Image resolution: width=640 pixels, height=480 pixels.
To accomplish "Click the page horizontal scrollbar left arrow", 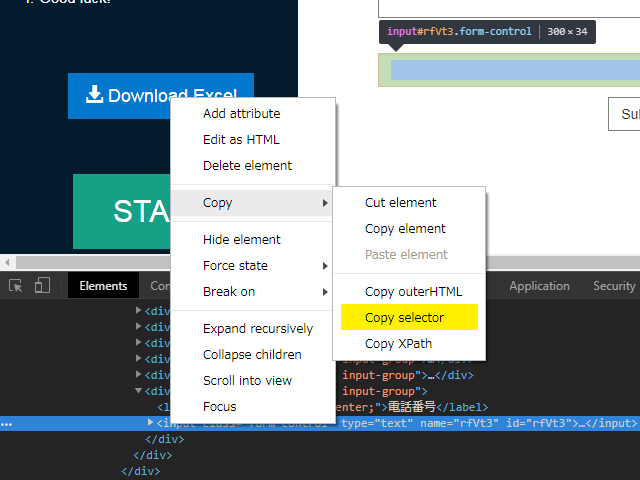I will click(x=7, y=262).
